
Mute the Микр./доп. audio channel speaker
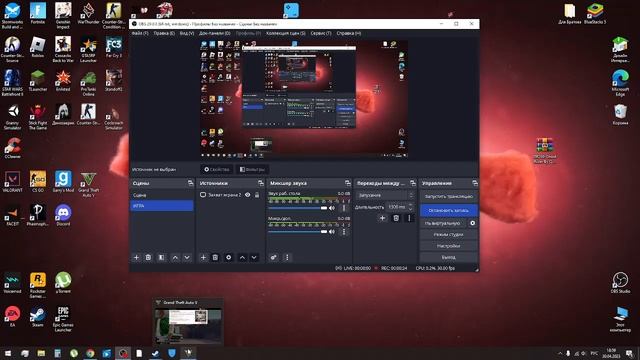click(x=332, y=232)
